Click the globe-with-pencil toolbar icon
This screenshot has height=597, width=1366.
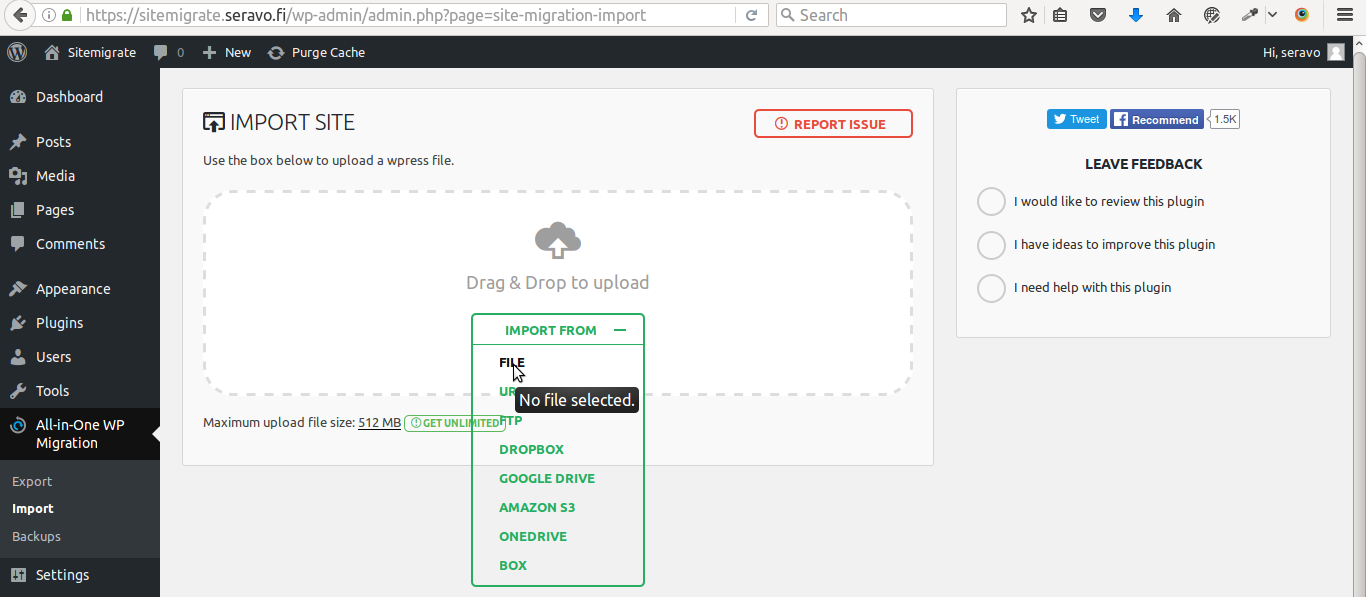click(1212, 15)
